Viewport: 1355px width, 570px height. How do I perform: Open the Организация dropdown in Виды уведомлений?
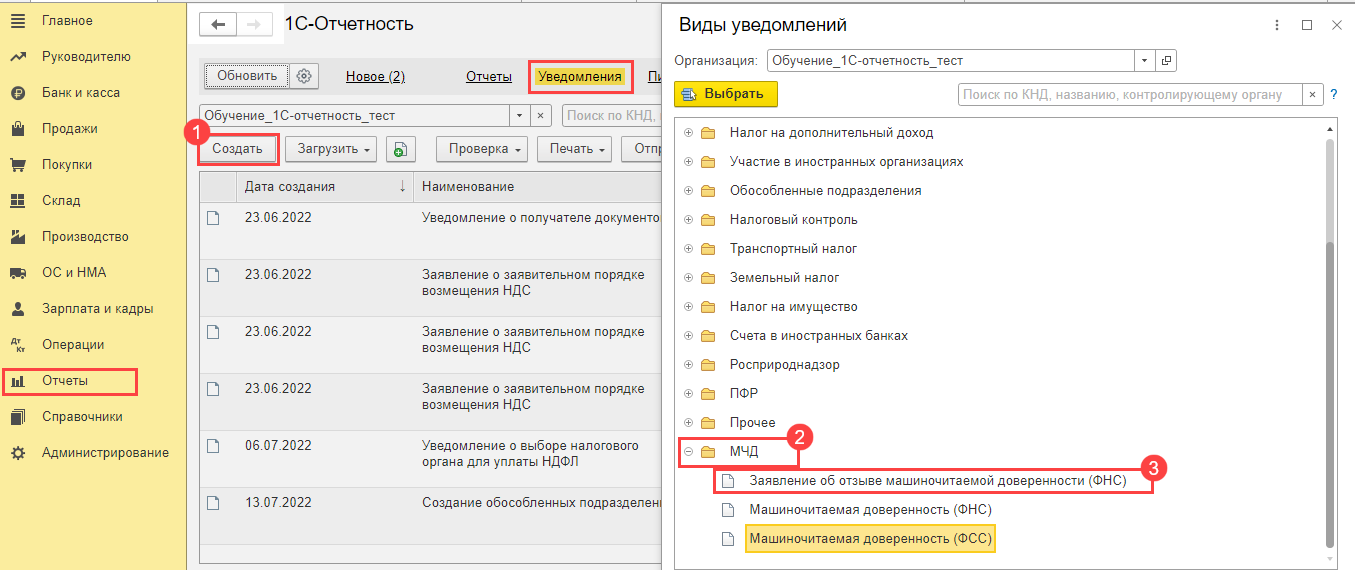[x=1145, y=61]
